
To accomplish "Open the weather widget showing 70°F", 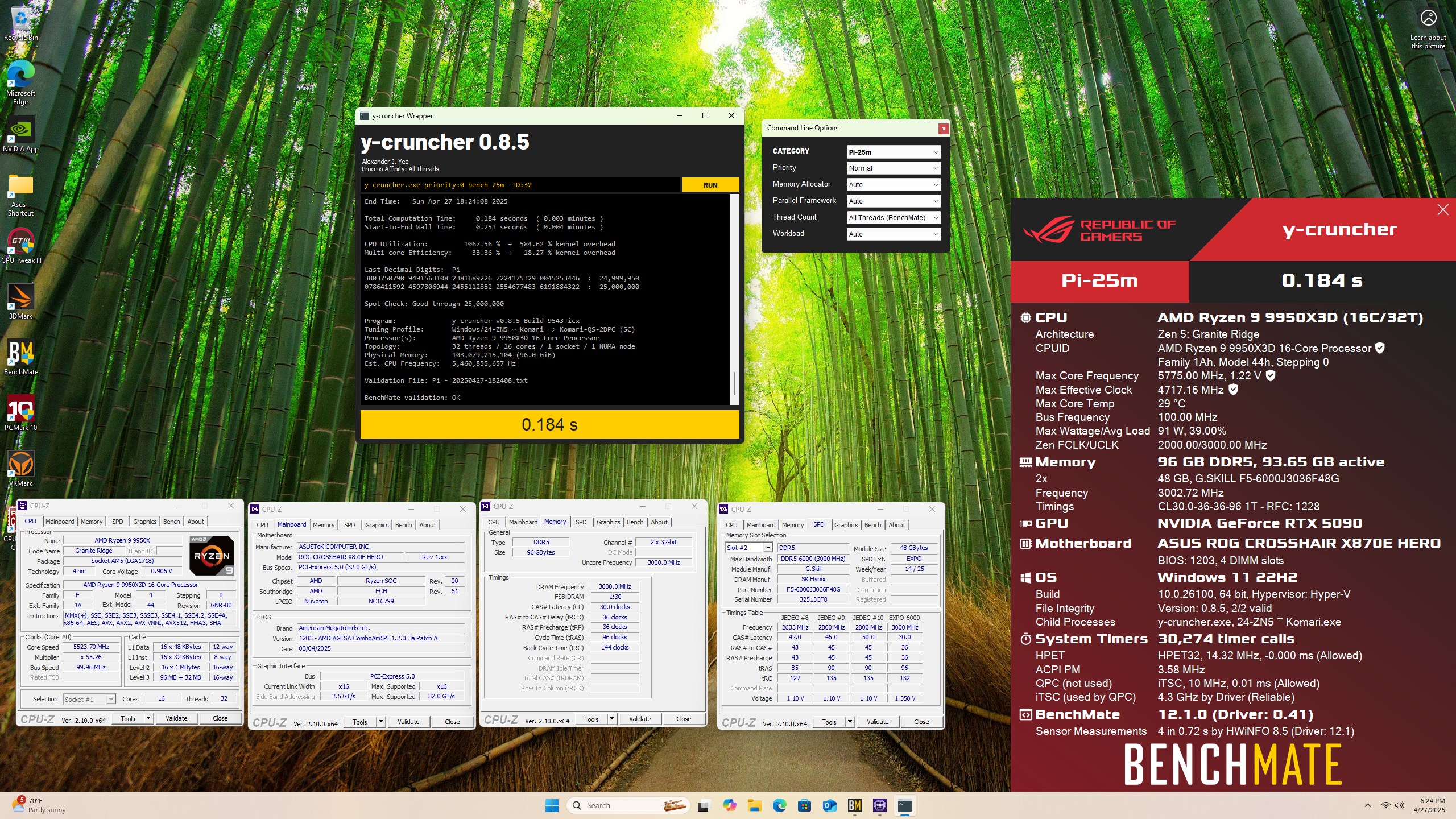I will 39,805.
